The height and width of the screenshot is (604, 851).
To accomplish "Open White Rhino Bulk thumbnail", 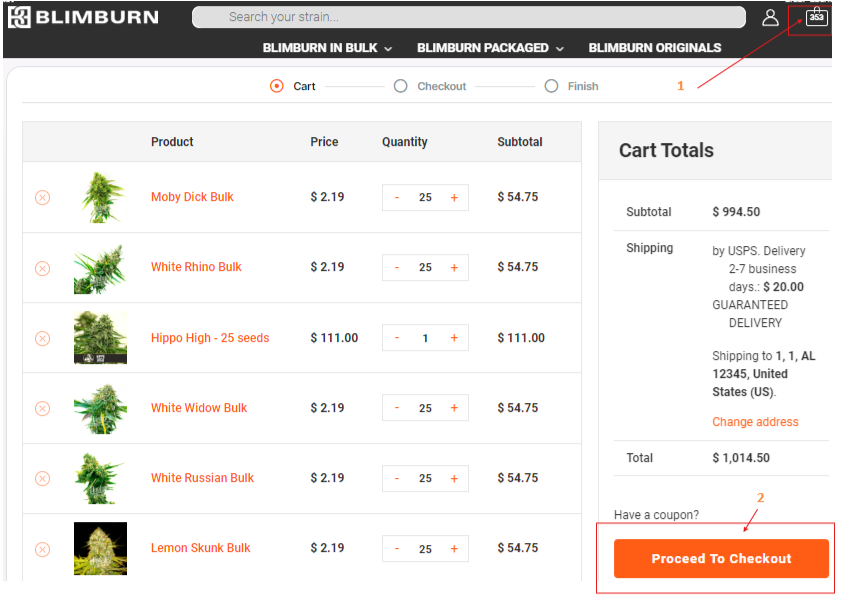I will click(100, 268).
